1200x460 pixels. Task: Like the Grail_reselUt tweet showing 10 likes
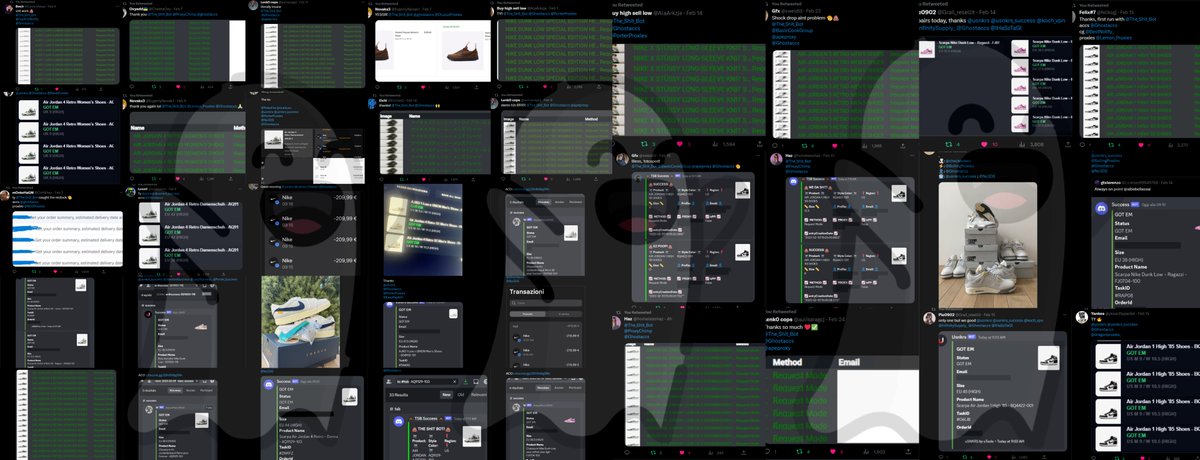click(x=984, y=144)
